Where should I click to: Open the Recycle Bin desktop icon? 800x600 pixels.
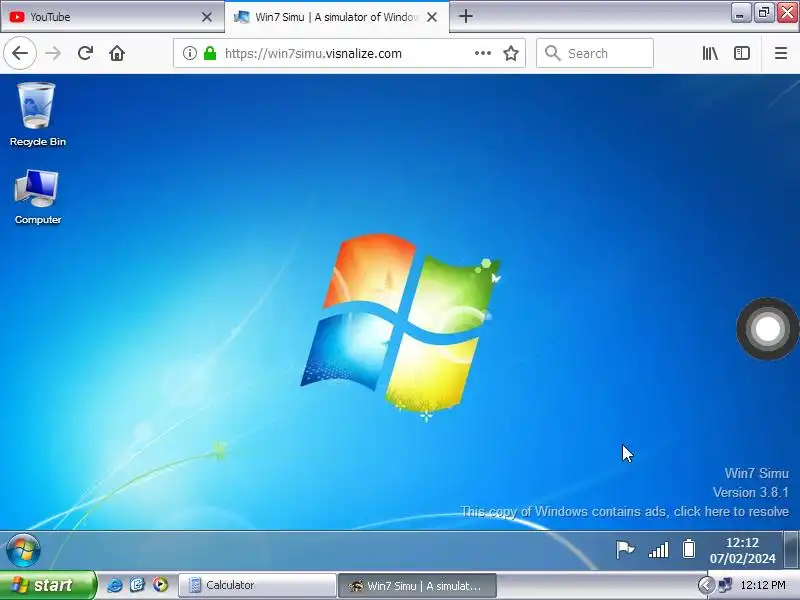(37, 114)
